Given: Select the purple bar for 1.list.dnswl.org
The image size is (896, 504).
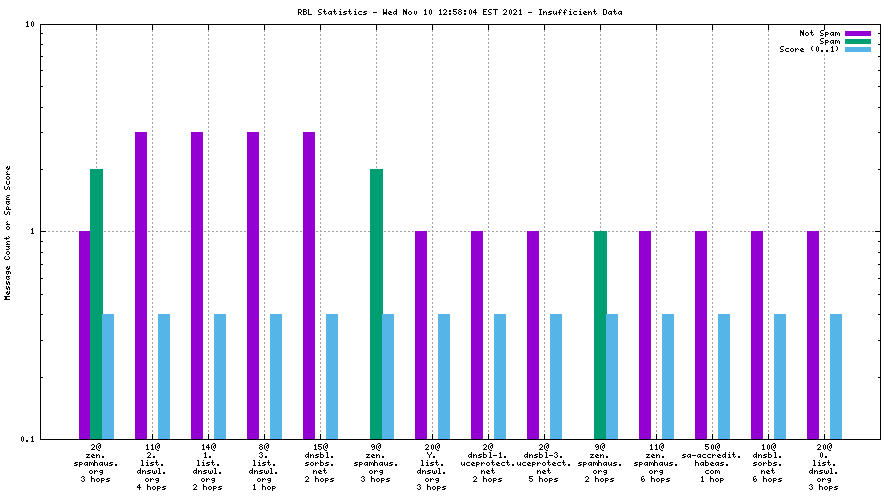Looking at the screenshot, I should (197, 285).
